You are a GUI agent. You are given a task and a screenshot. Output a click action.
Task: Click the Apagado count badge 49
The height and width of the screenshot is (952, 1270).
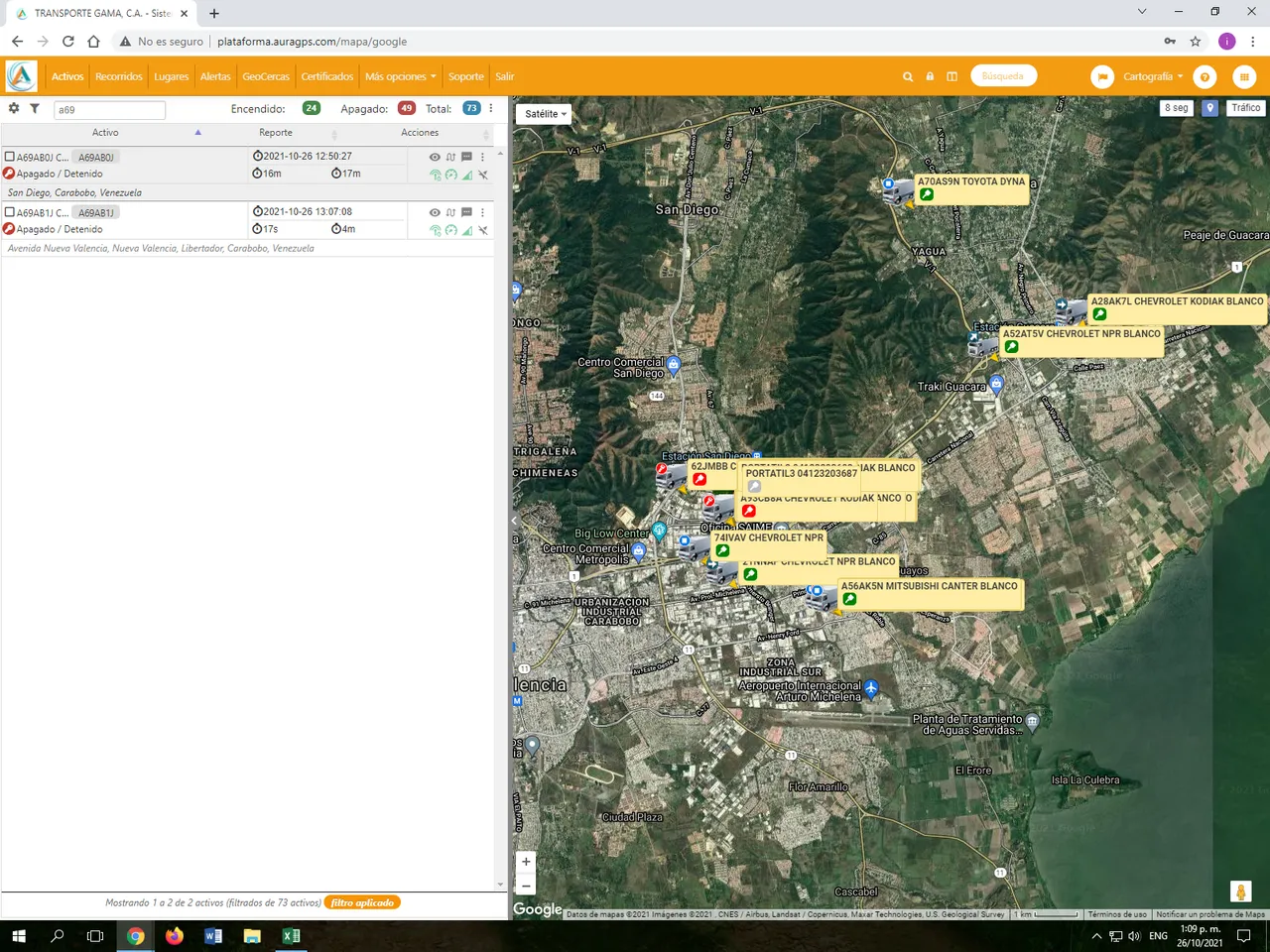(x=407, y=108)
